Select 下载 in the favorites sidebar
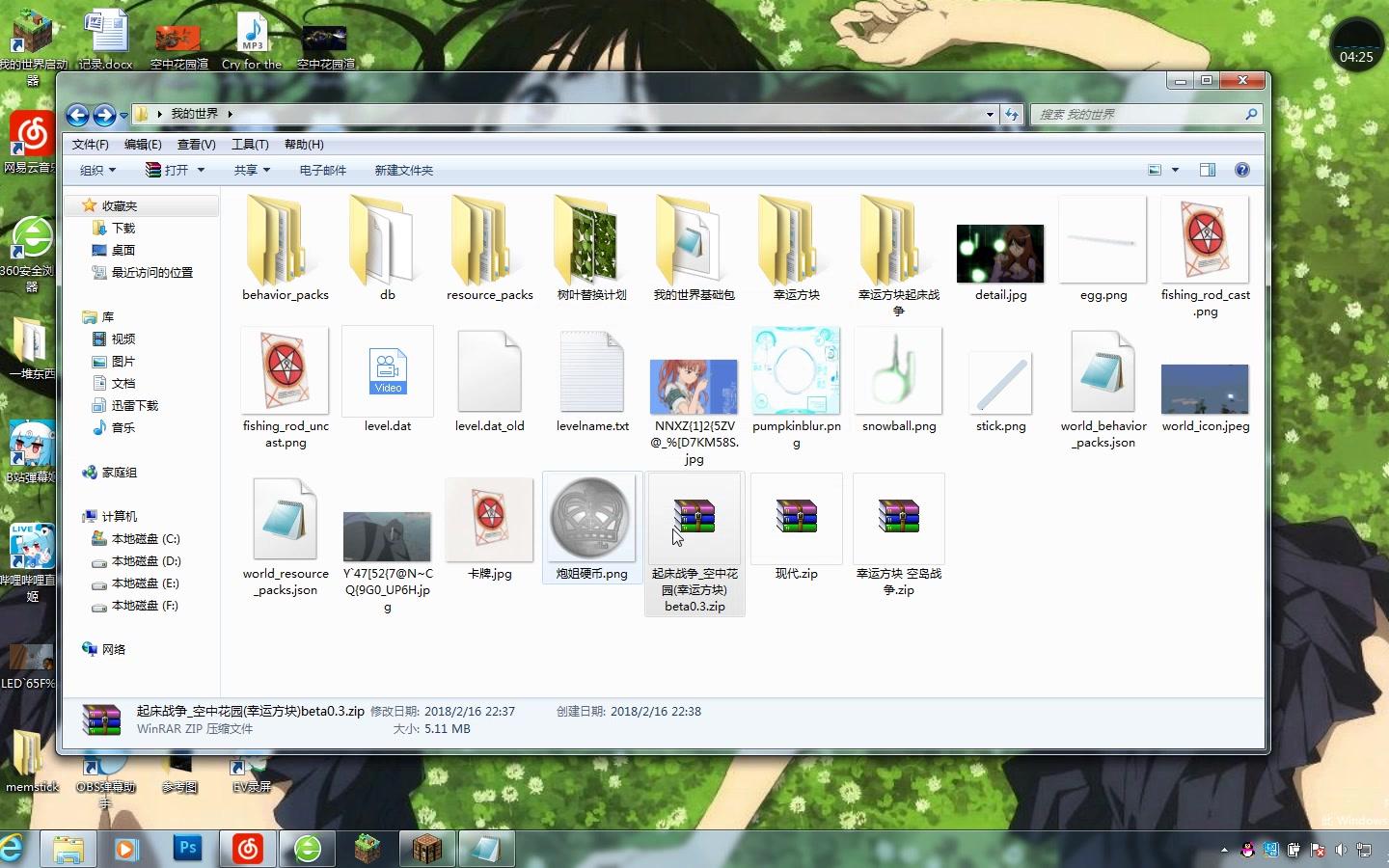1389x868 pixels. [123, 229]
